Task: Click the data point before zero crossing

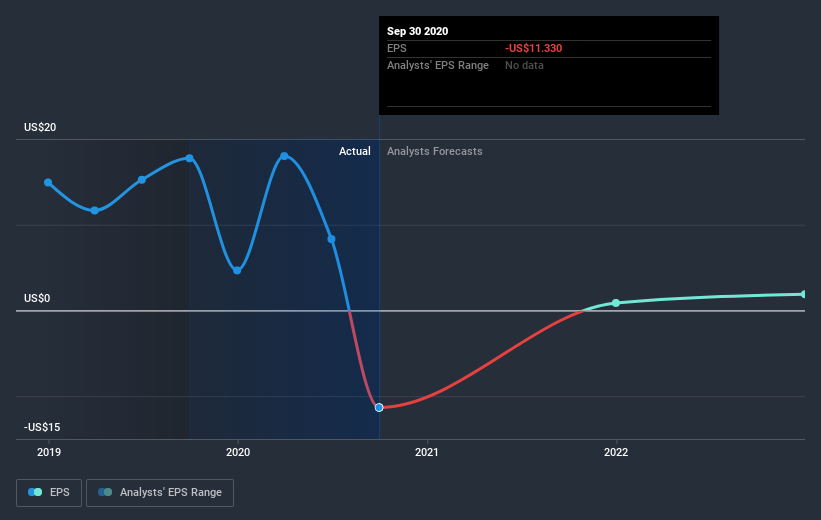Action: click(331, 239)
